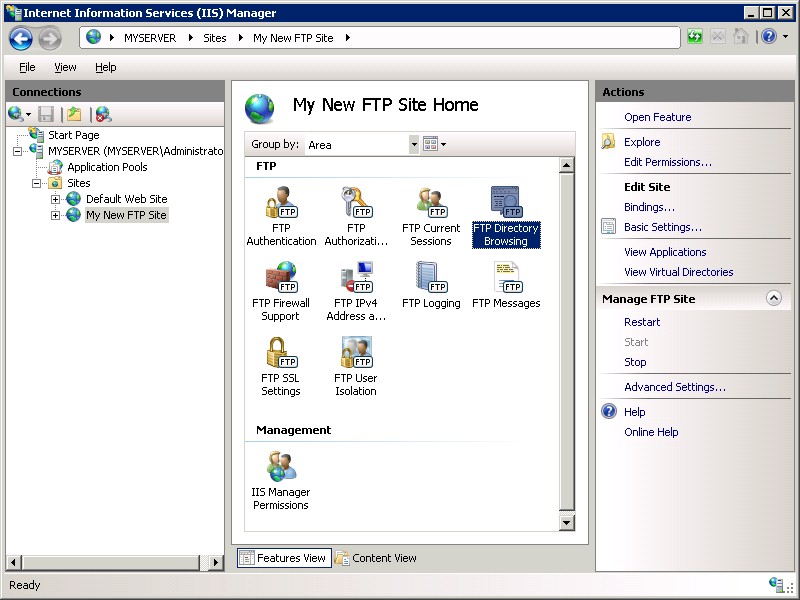This screenshot has width=800, height=600.
Task: Expand the My New FTP Site node
Action: point(56,215)
